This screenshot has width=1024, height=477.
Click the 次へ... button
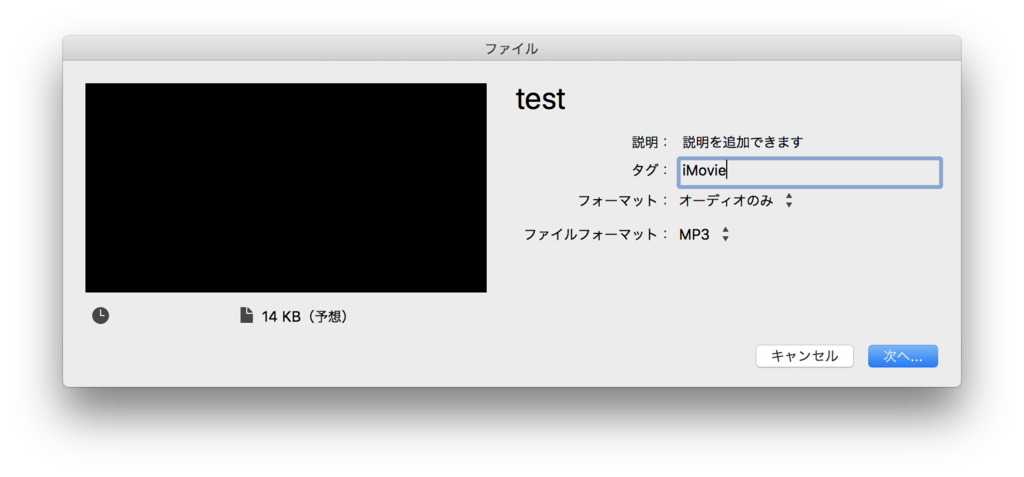(x=903, y=356)
